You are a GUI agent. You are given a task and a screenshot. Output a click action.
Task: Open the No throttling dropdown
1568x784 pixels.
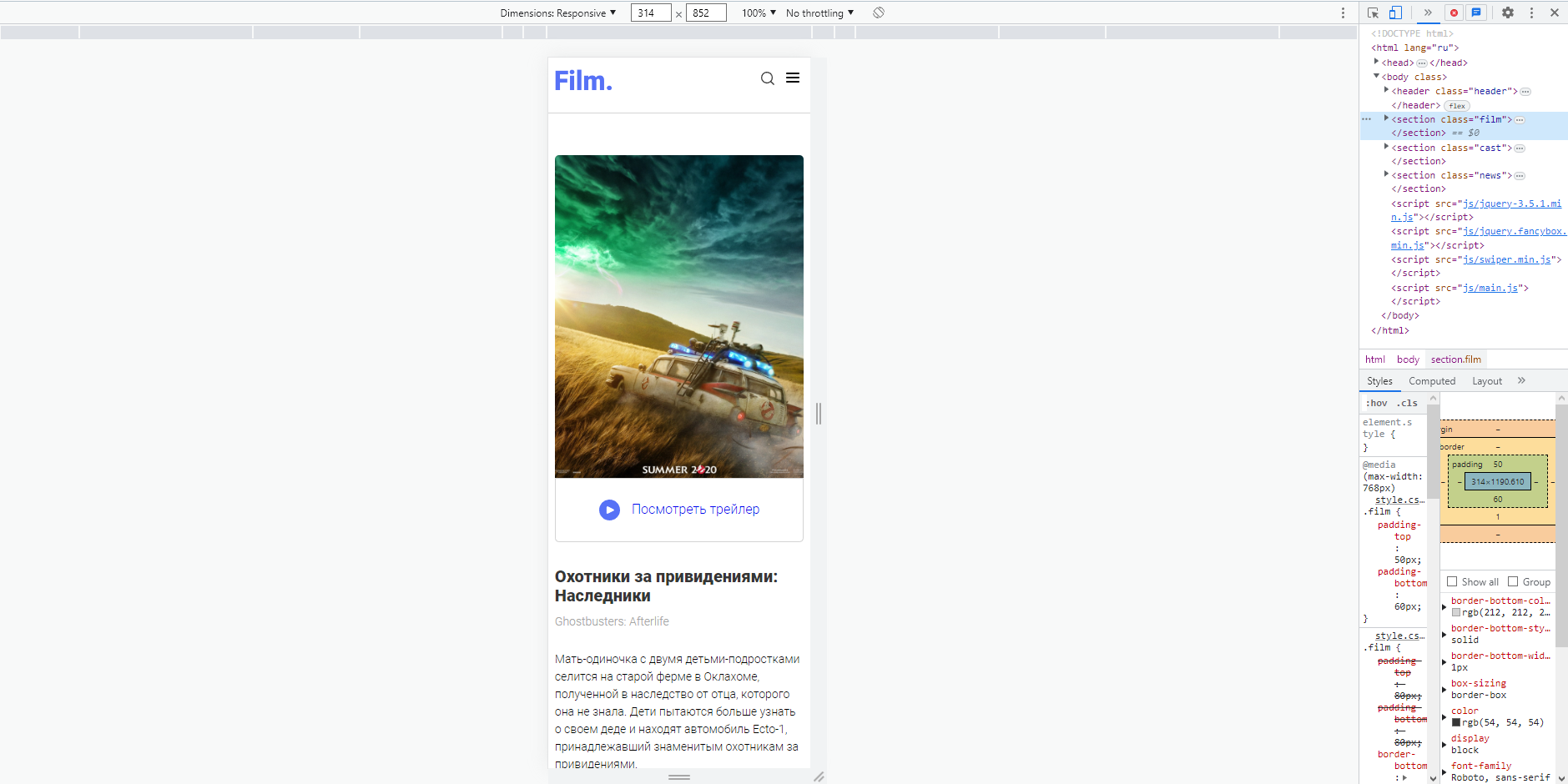point(819,13)
